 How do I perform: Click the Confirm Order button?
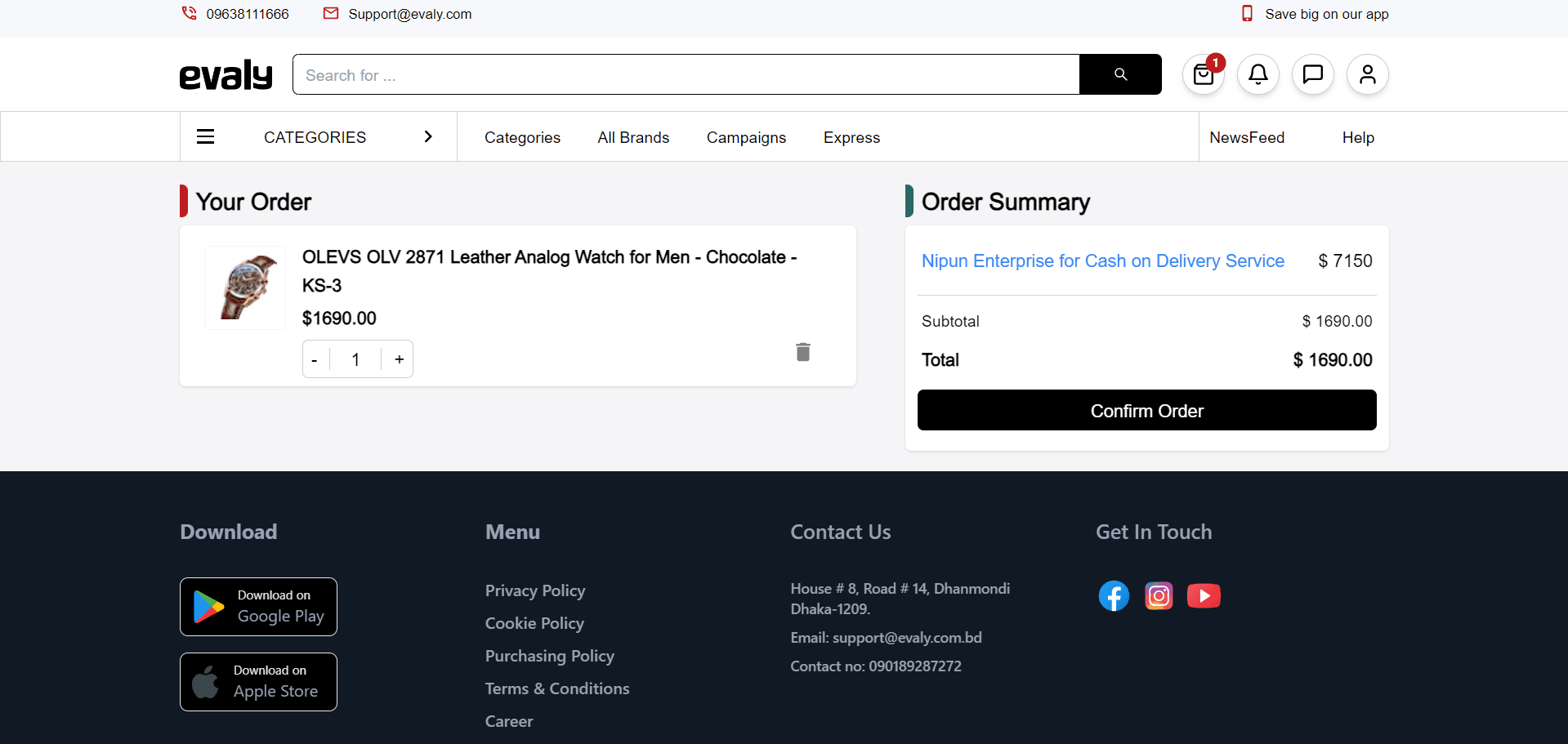[1146, 410]
